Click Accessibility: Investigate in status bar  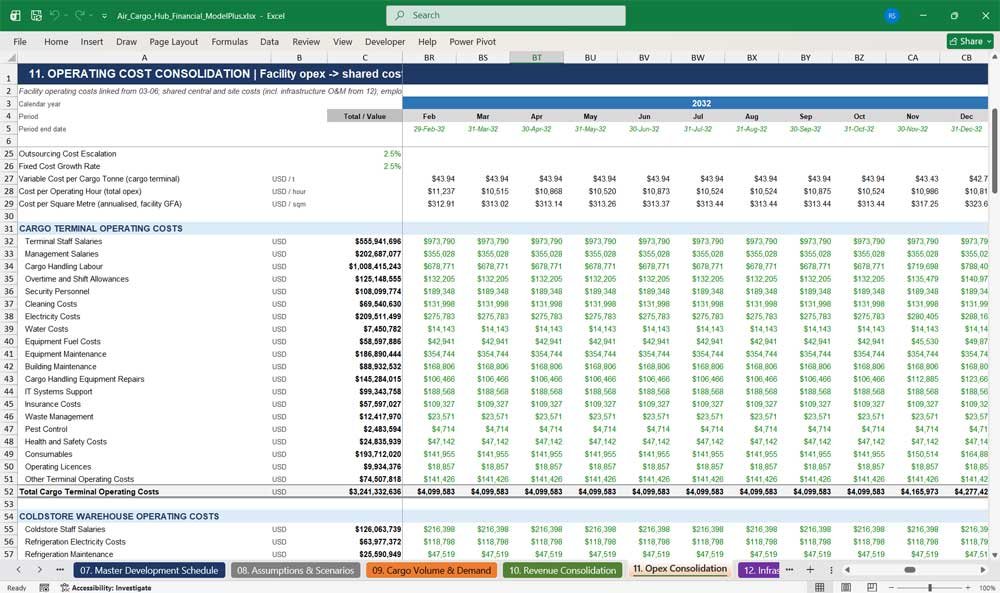click(x=106, y=587)
